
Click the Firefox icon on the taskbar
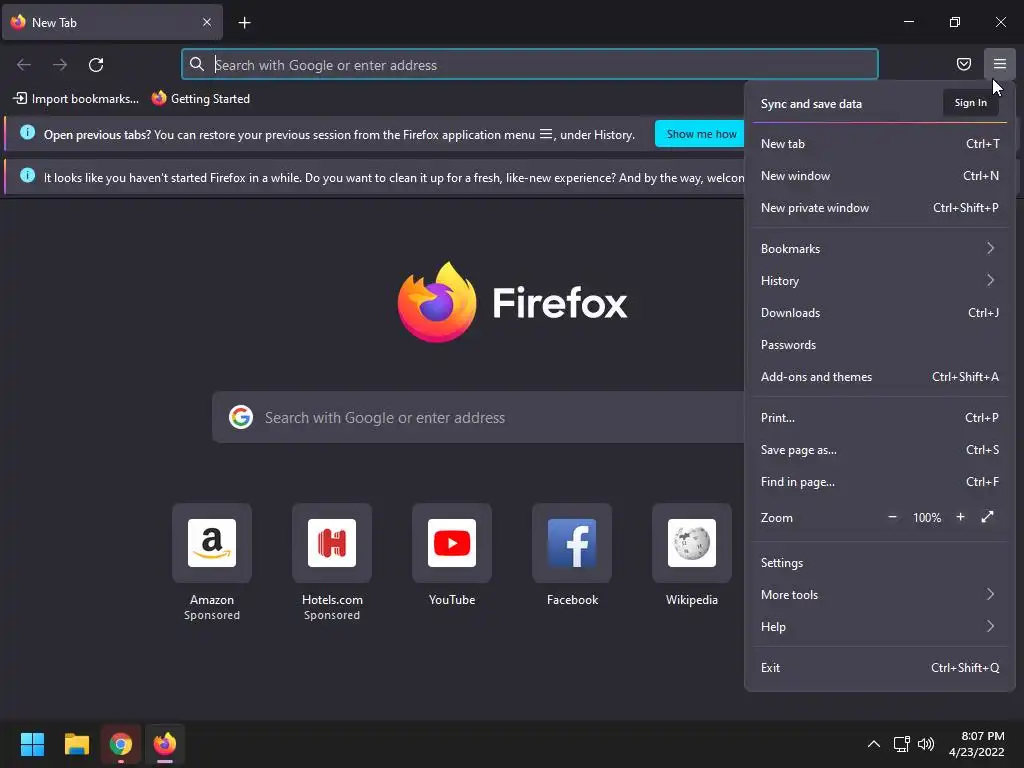(165, 744)
